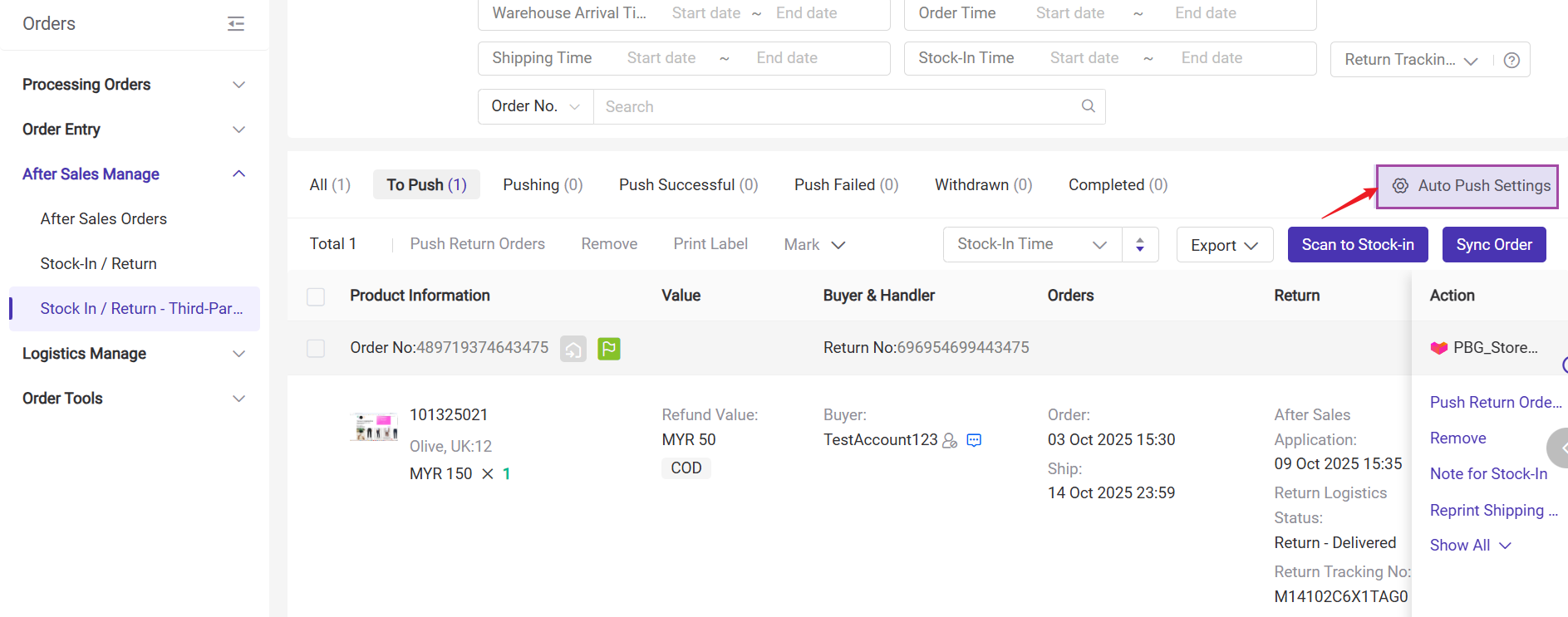Viewport: 1568px width, 617px height.
Task: Open the help question mark icon
Action: click(x=1511, y=60)
